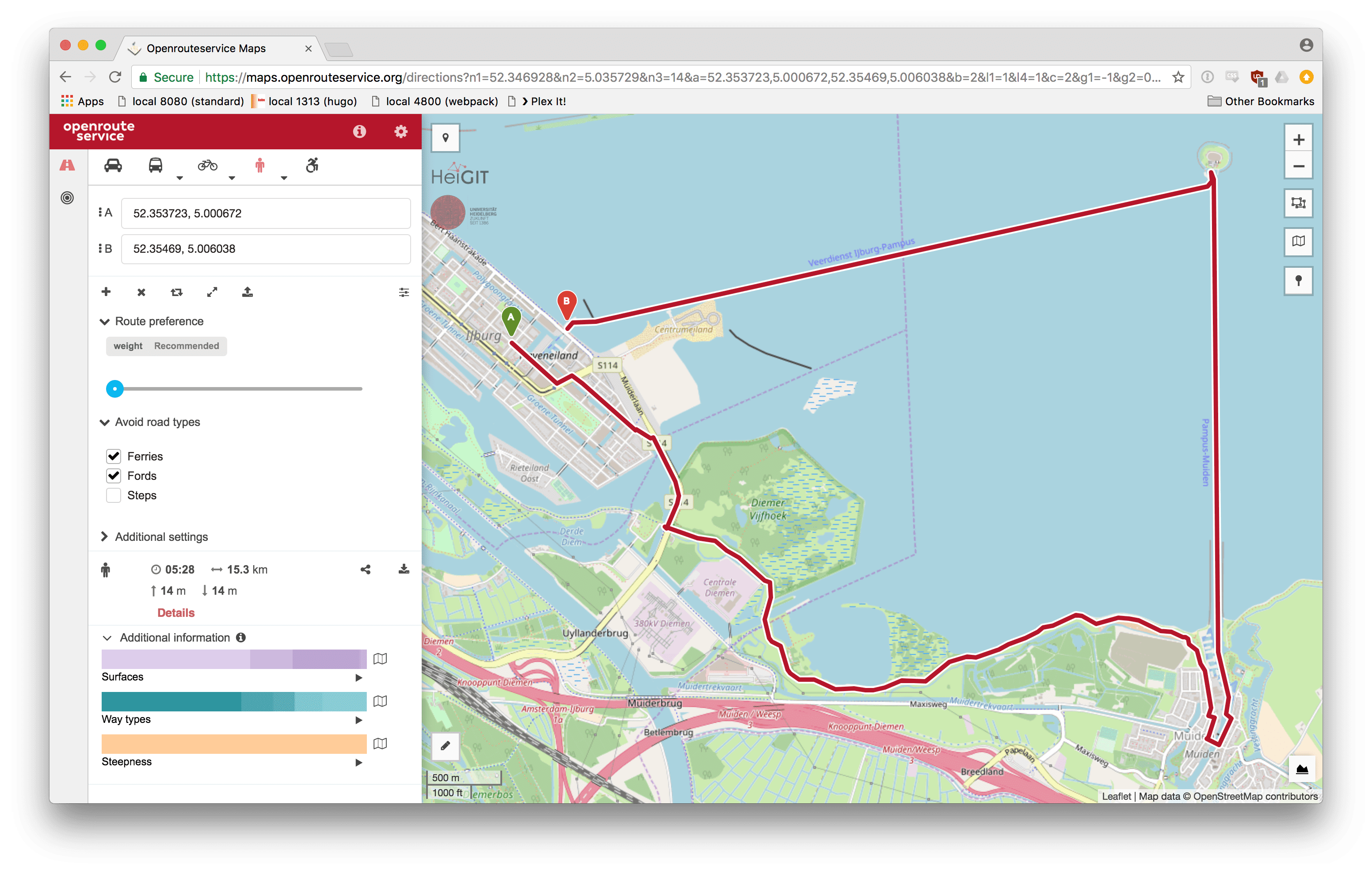Open the route Details link
This screenshot has width=1372, height=874.
[175, 612]
